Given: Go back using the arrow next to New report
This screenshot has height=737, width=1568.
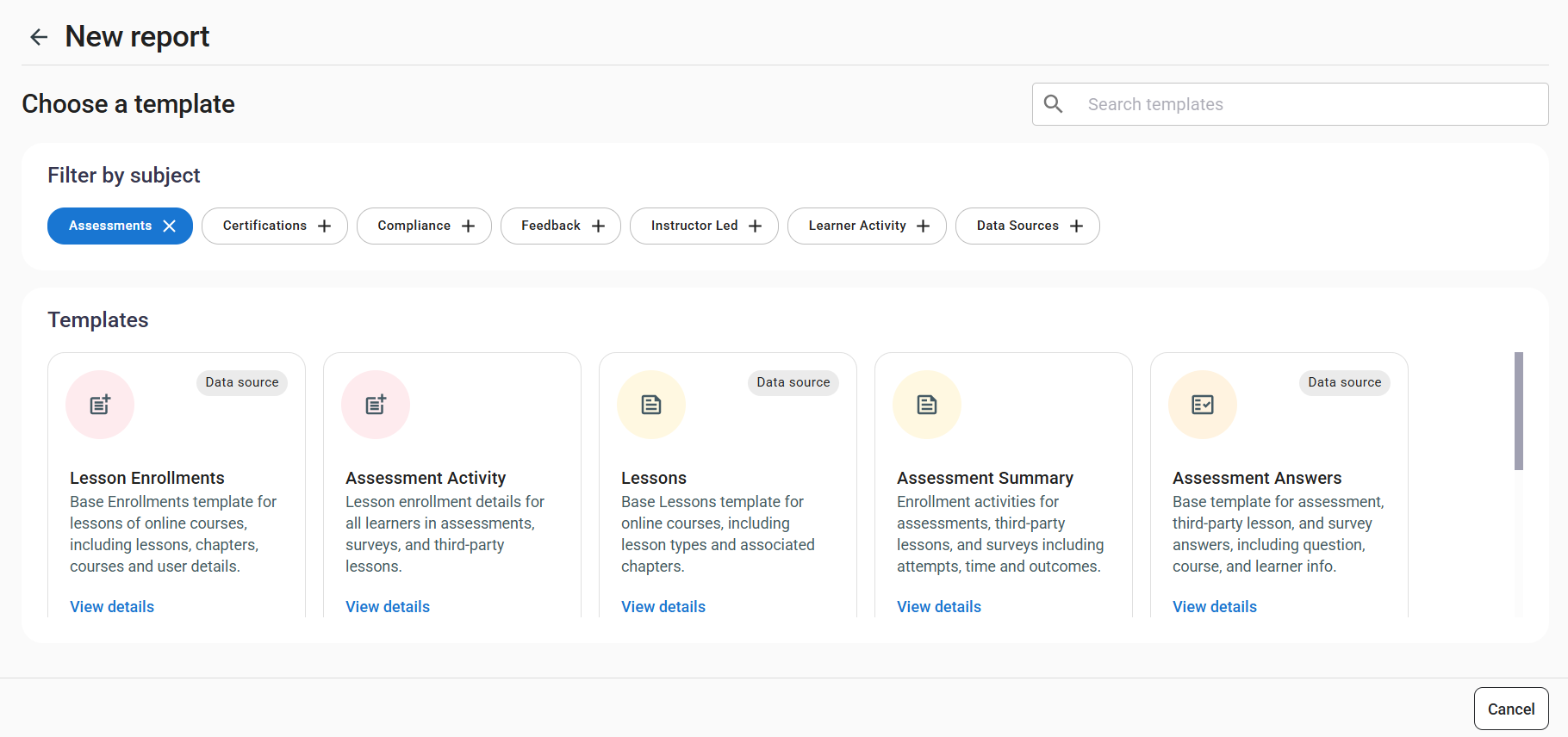Looking at the screenshot, I should pos(39,37).
